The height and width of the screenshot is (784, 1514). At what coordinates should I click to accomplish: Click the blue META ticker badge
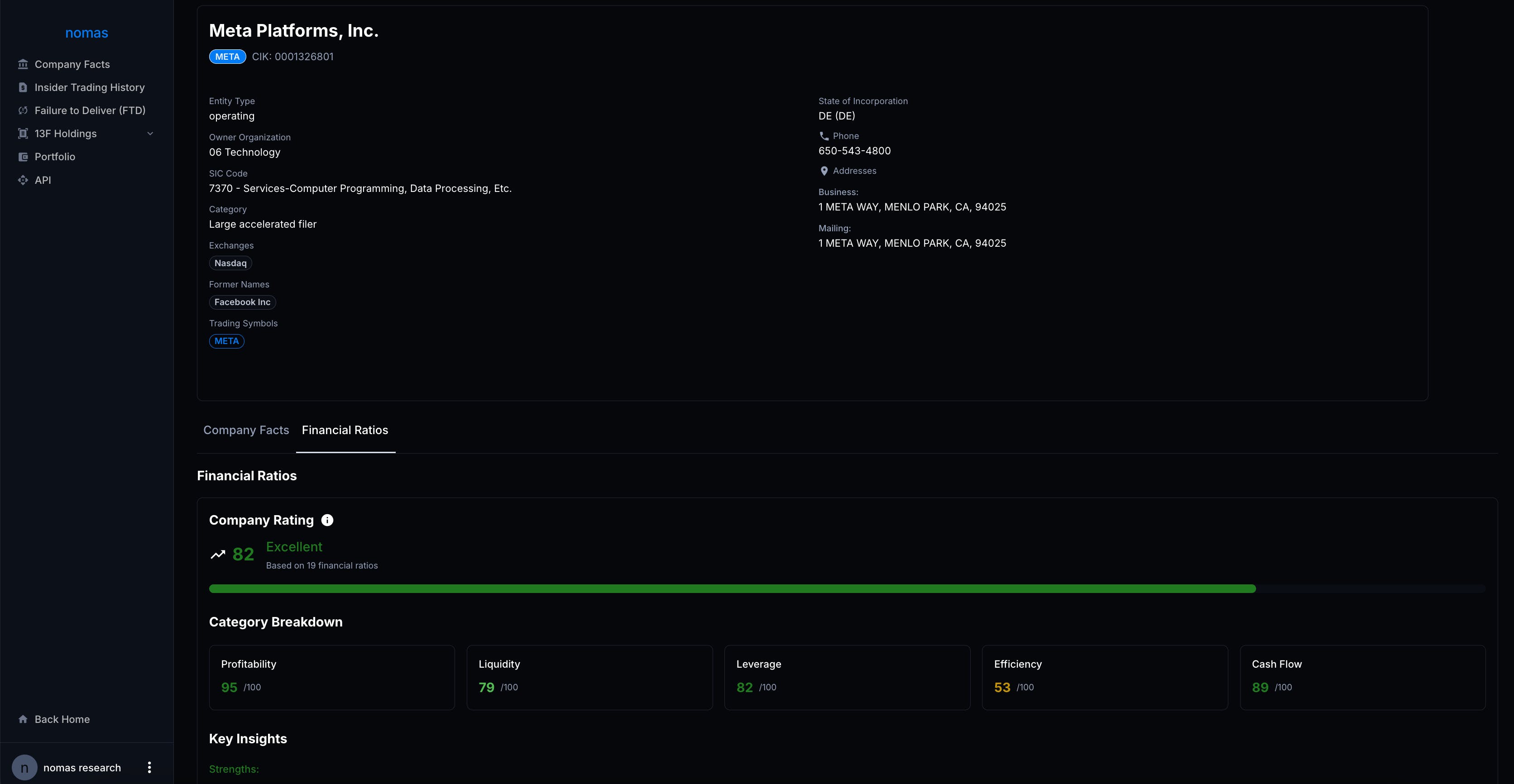[227, 57]
